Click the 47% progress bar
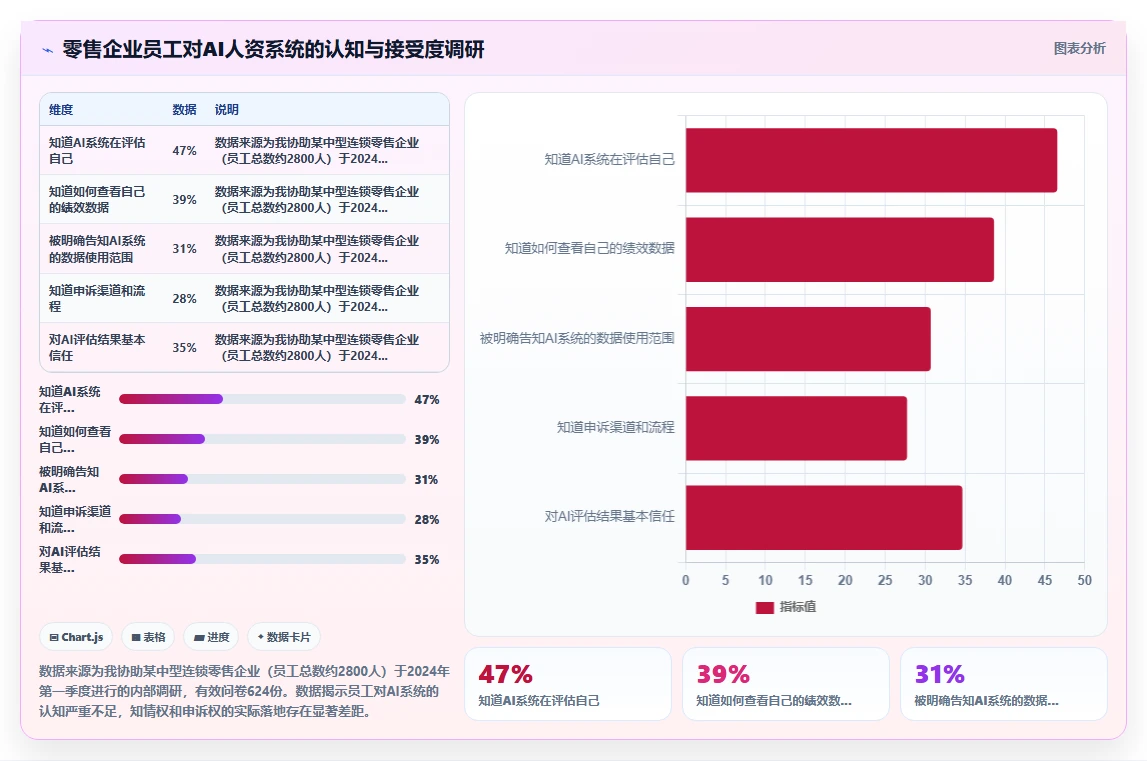 pos(262,399)
